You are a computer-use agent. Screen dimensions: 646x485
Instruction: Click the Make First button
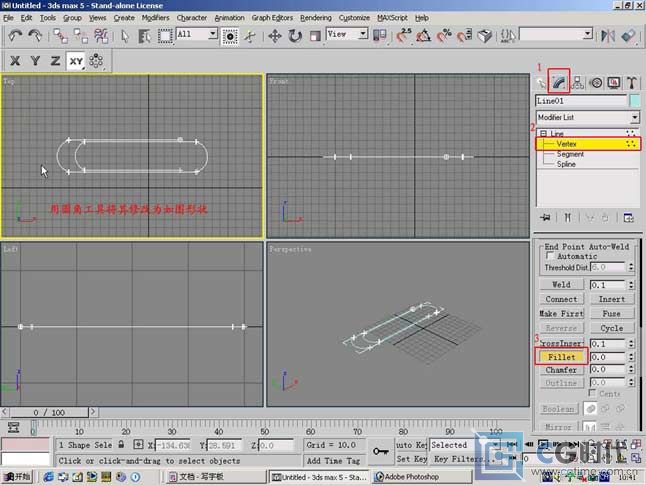click(x=561, y=314)
